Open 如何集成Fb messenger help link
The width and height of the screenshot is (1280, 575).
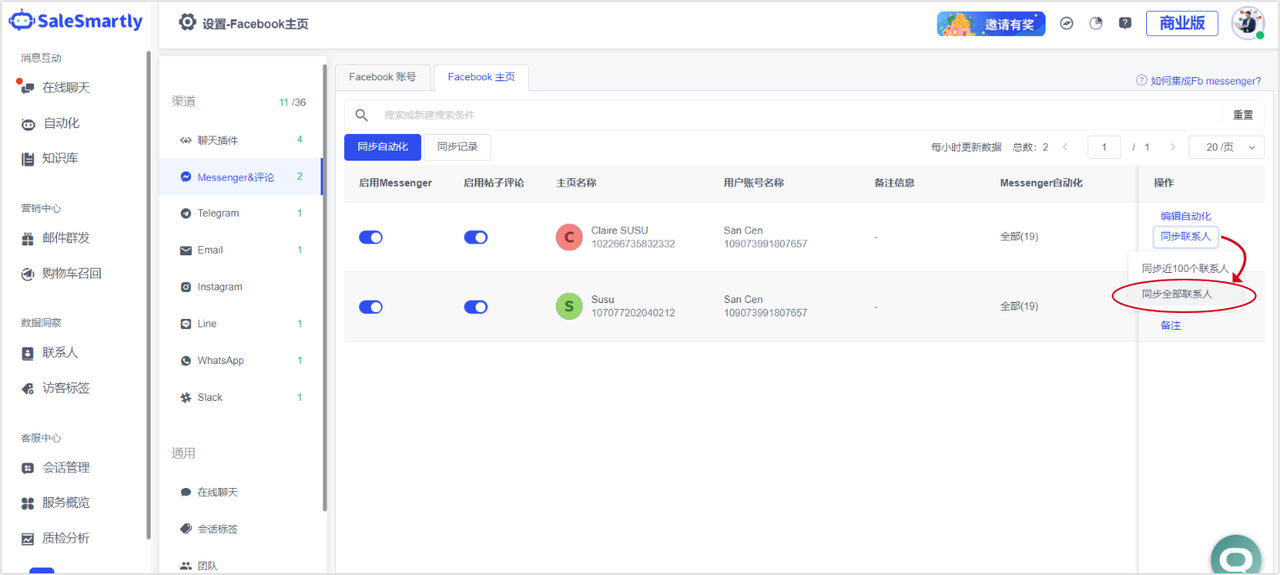pos(1198,81)
